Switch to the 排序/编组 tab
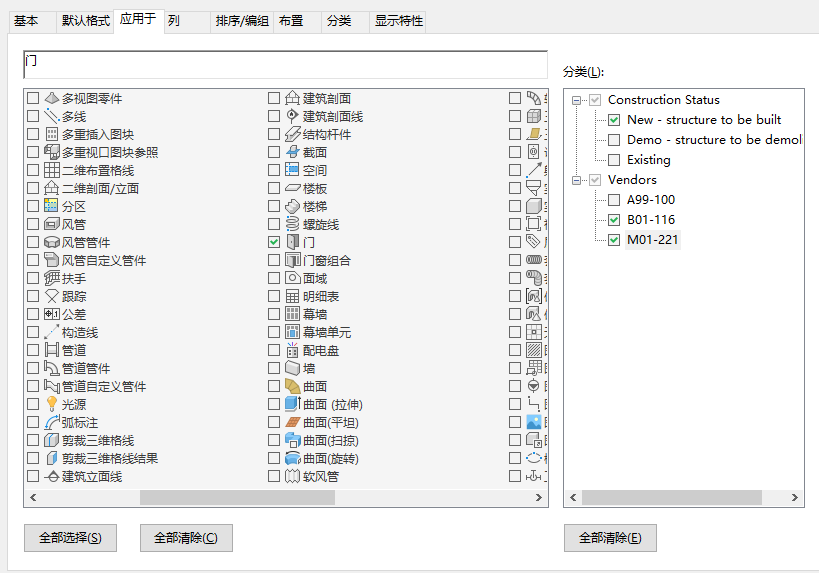The image size is (819, 573). coord(242,21)
